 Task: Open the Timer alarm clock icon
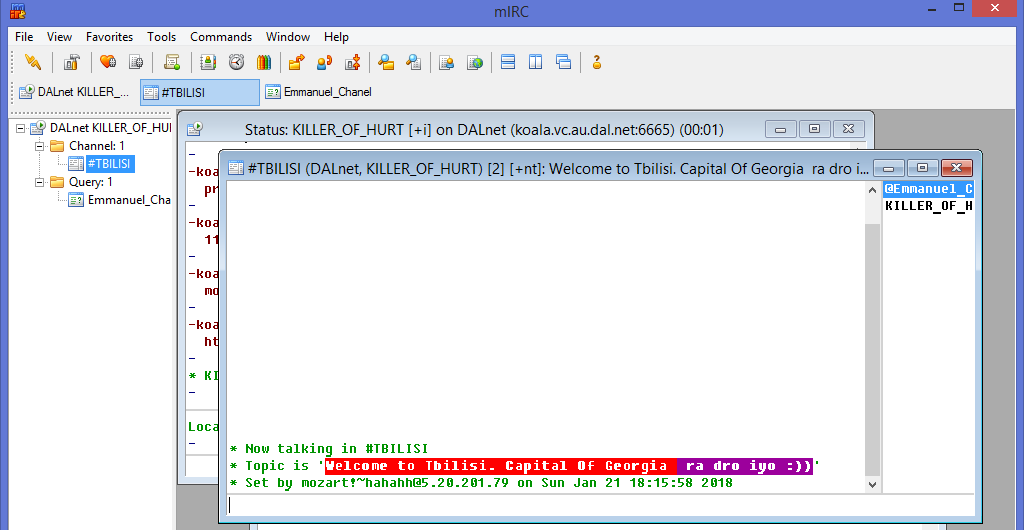pyautogui.click(x=236, y=62)
